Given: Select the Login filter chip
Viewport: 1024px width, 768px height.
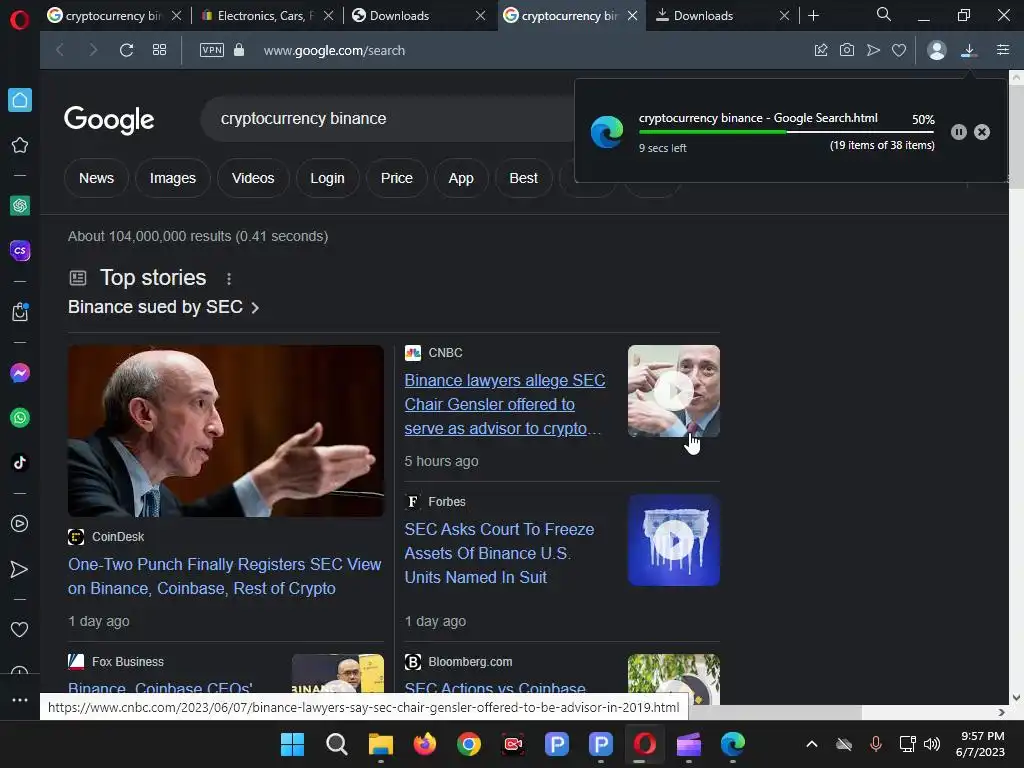Looking at the screenshot, I should 327,178.
